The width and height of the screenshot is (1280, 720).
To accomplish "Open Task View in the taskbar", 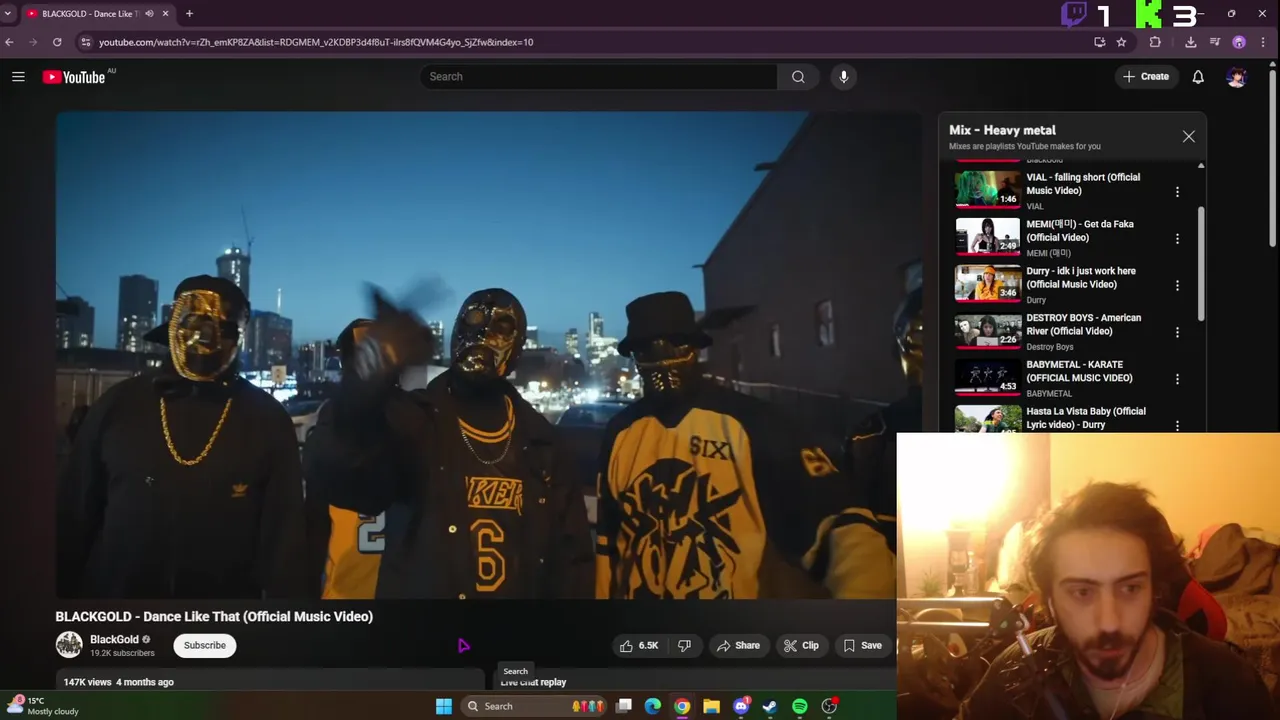I will pos(624,706).
